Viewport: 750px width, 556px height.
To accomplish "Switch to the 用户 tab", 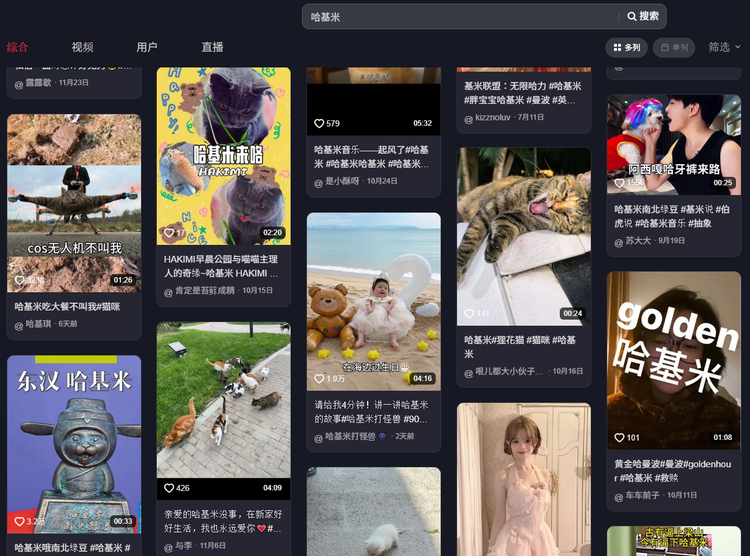I will click(147, 47).
